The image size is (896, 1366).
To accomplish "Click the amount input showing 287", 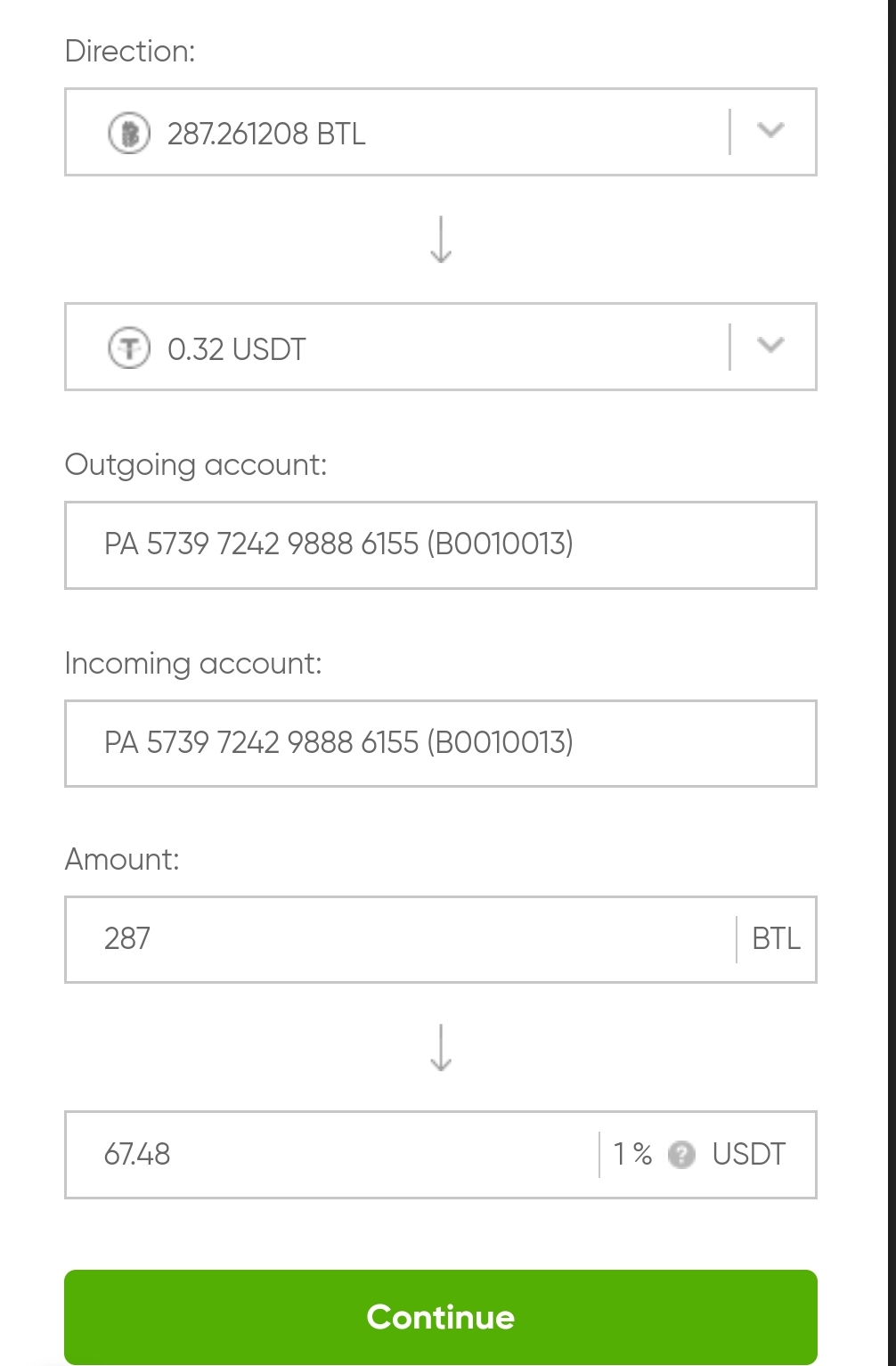I will (x=401, y=939).
